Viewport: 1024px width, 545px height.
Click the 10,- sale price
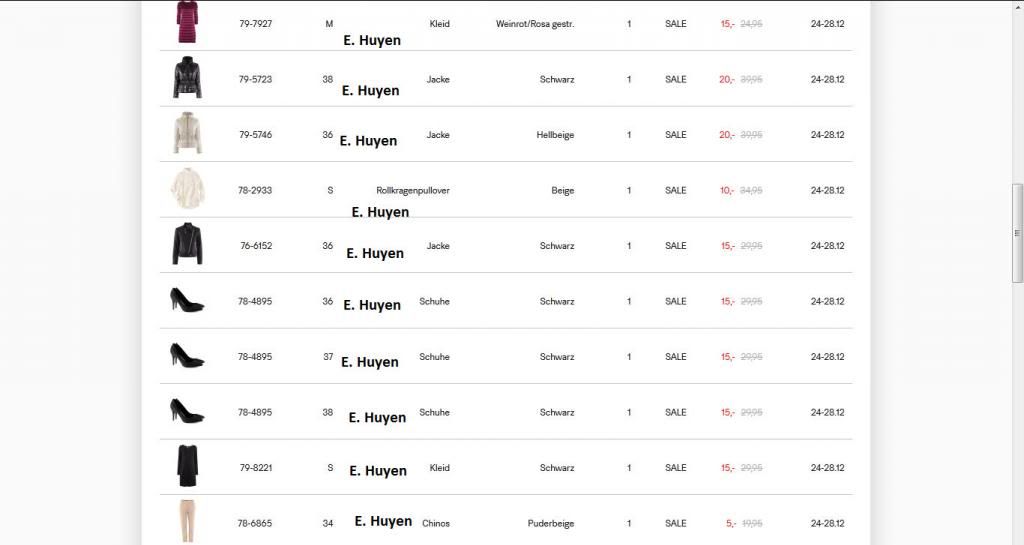click(727, 190)
